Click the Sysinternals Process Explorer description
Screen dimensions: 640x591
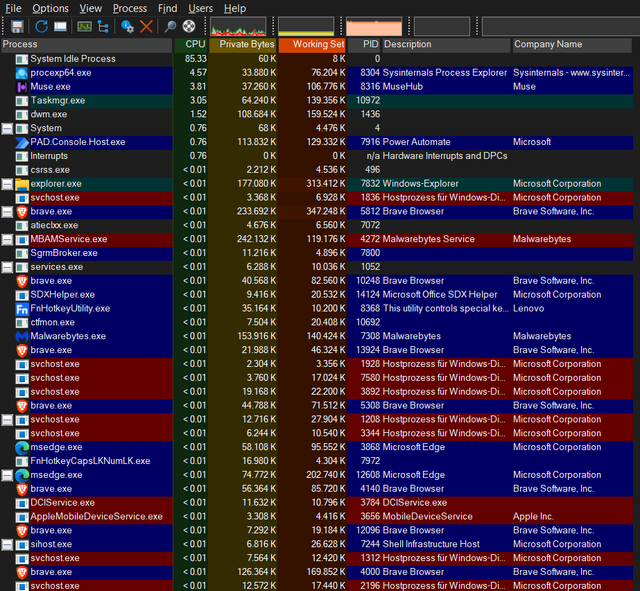pos(444,73)
